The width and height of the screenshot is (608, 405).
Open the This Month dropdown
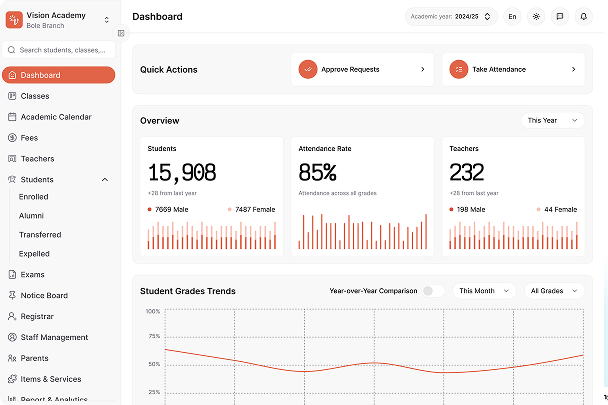pyautogui.click(x=484, y=291)
